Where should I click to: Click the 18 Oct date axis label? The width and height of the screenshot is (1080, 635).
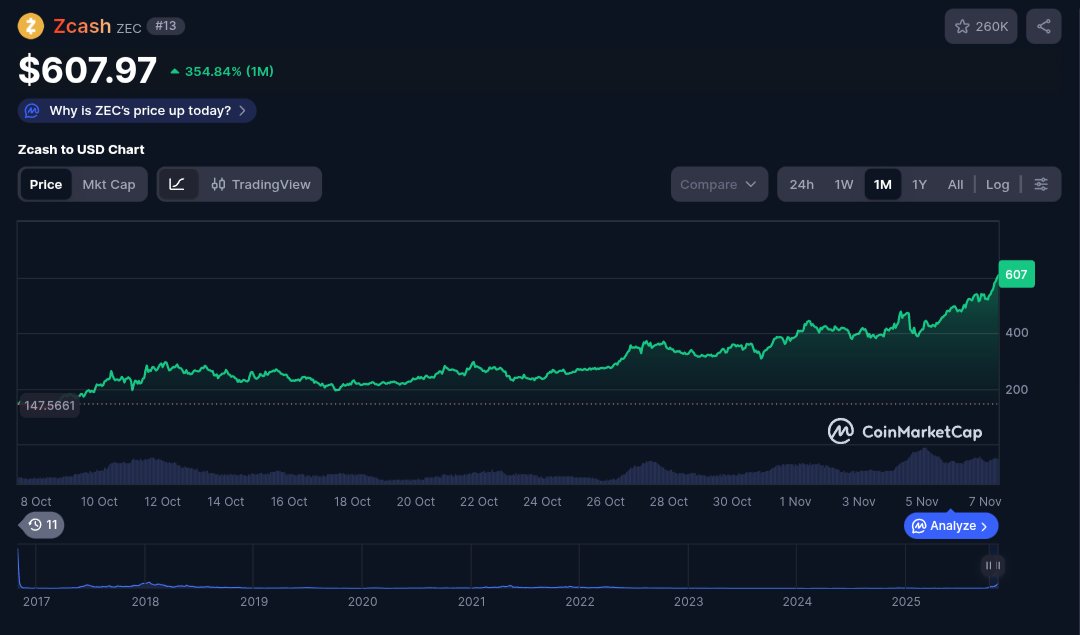coord(352,502)
